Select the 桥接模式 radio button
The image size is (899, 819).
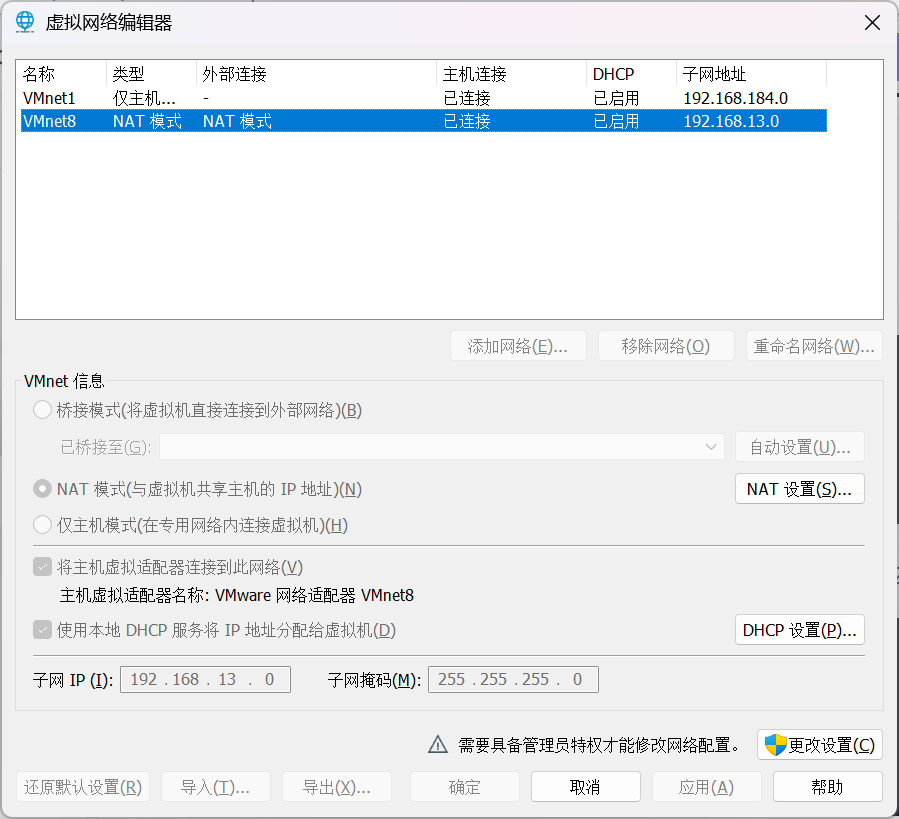42,410
